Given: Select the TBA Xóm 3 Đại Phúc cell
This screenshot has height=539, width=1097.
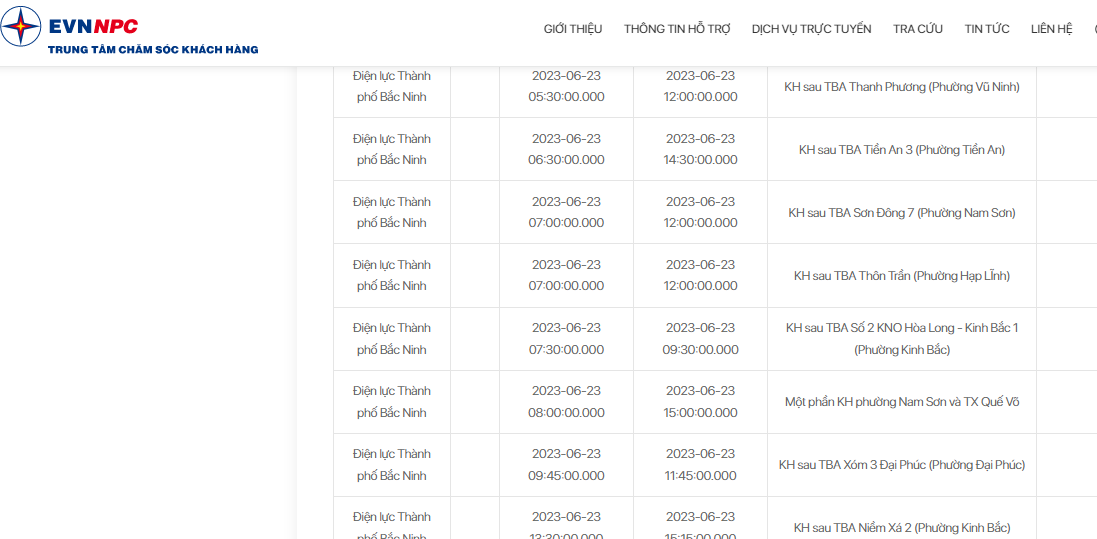Looking at the screenshot, I should click(902, 465).
